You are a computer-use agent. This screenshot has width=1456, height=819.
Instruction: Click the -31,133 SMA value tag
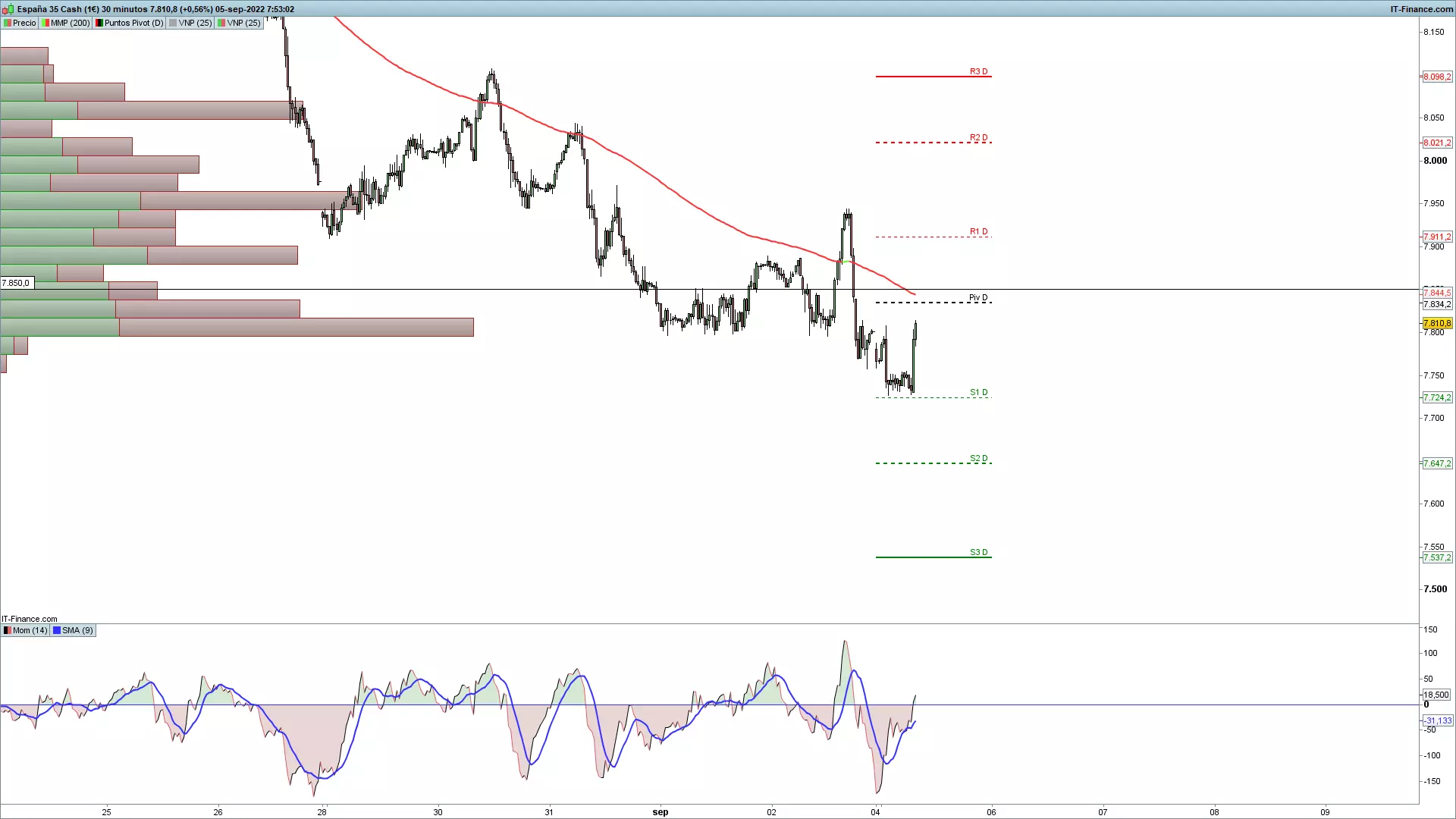click(1437, 720)
